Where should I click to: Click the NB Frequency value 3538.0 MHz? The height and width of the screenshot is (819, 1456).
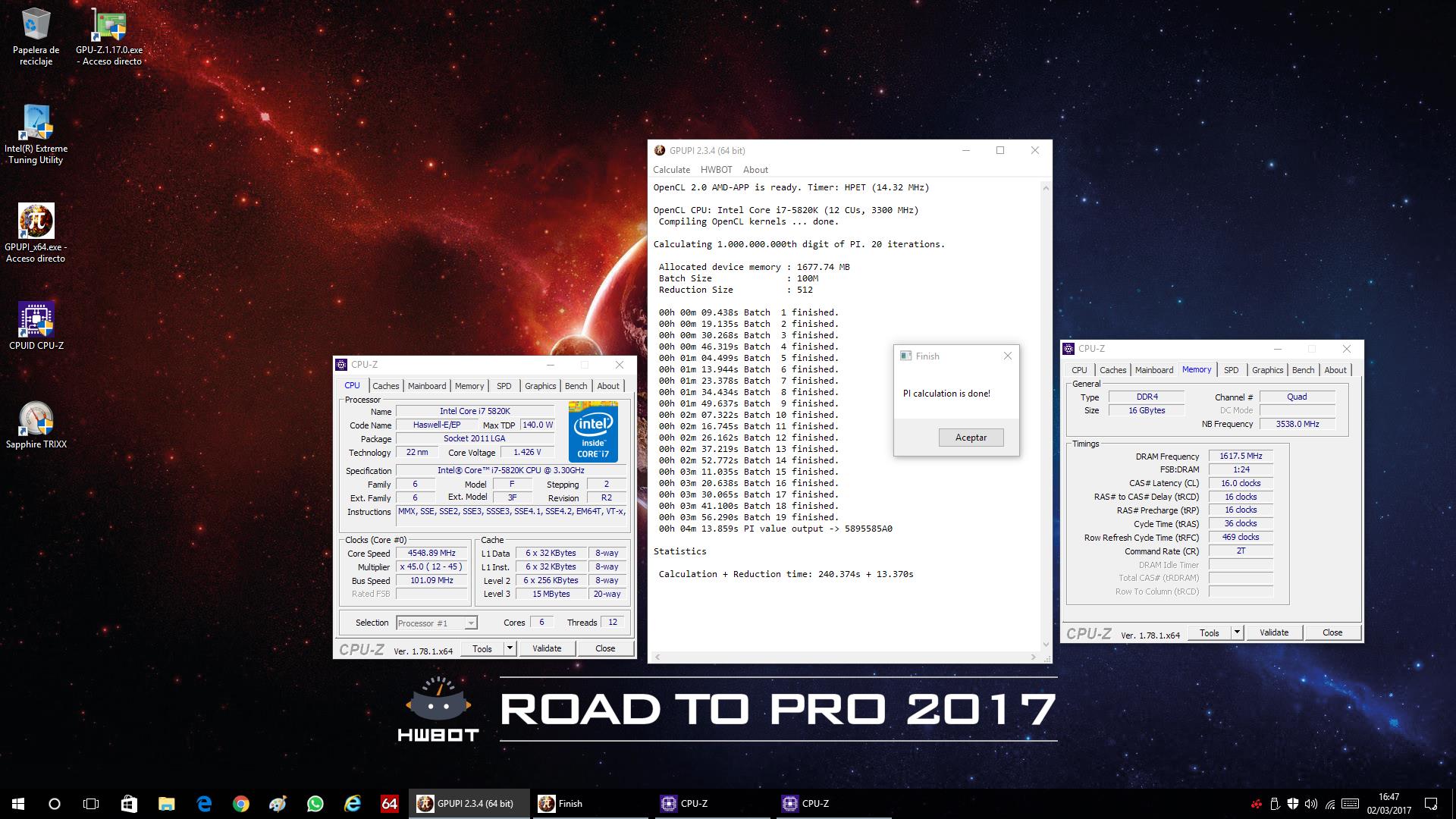pos(1297,424)
